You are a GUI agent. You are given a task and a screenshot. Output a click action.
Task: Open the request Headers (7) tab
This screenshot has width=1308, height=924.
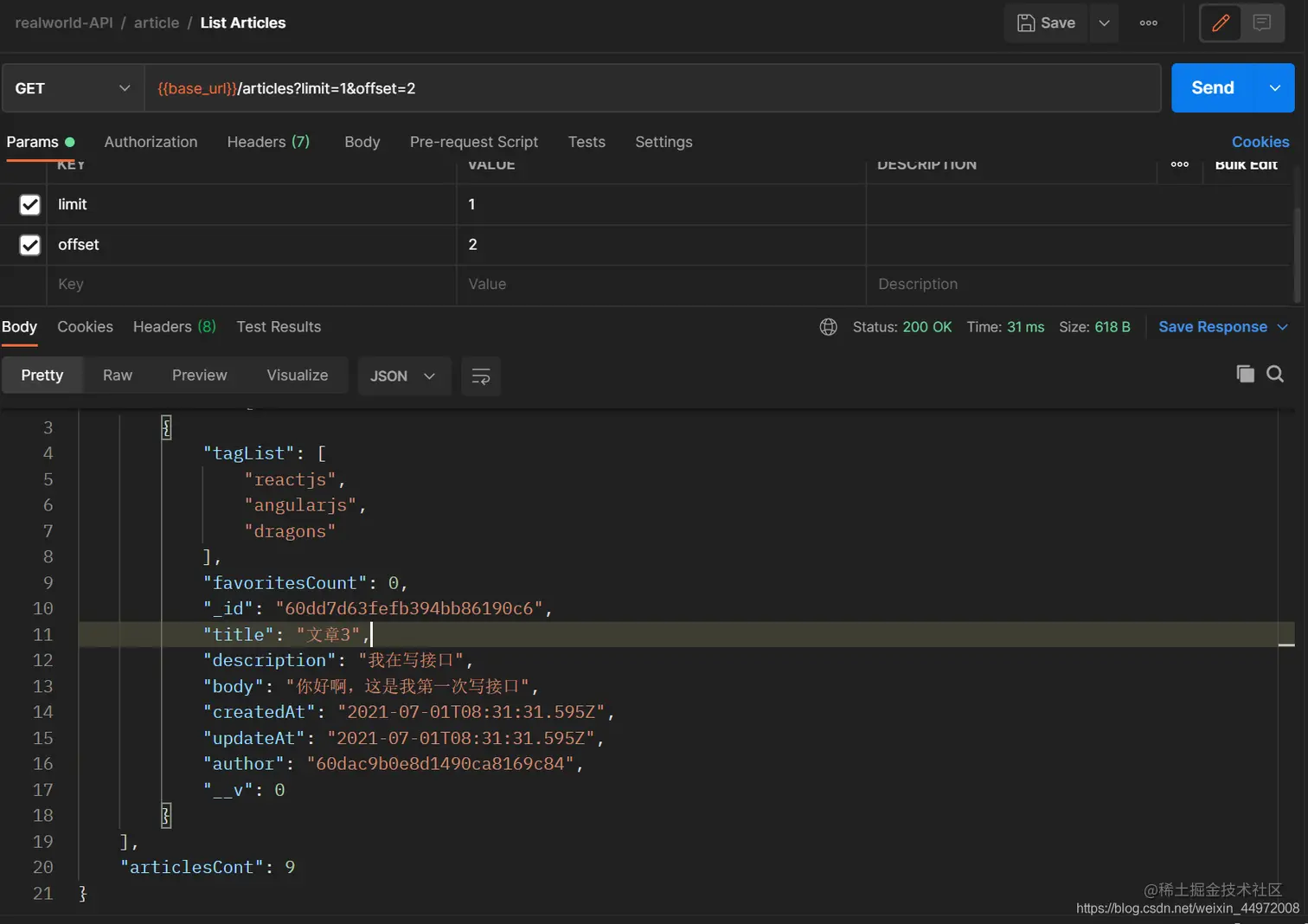click(x=268, y=142)
